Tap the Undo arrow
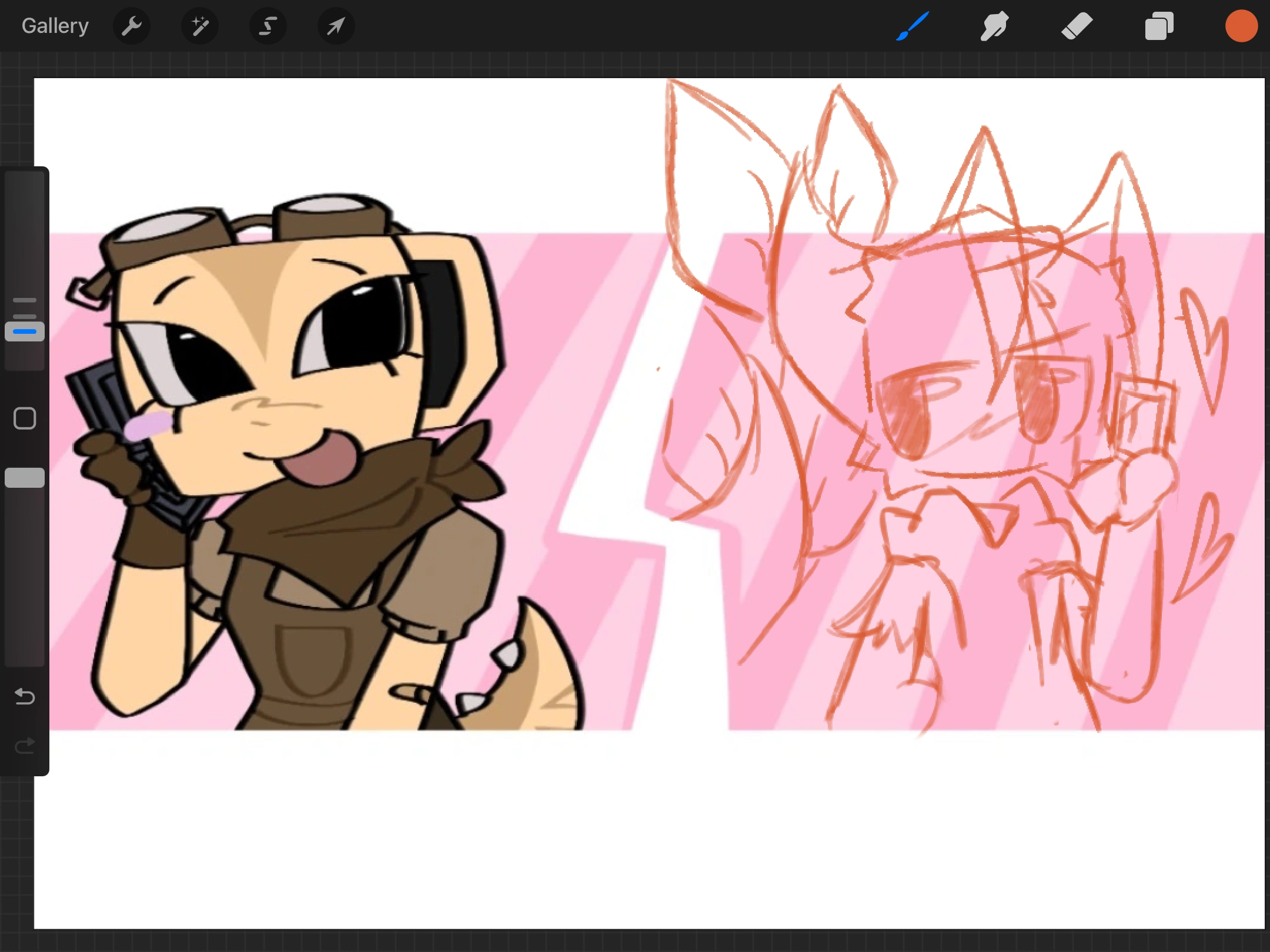Viewport: 1270px width, 952px height. [x=24, y=696]
